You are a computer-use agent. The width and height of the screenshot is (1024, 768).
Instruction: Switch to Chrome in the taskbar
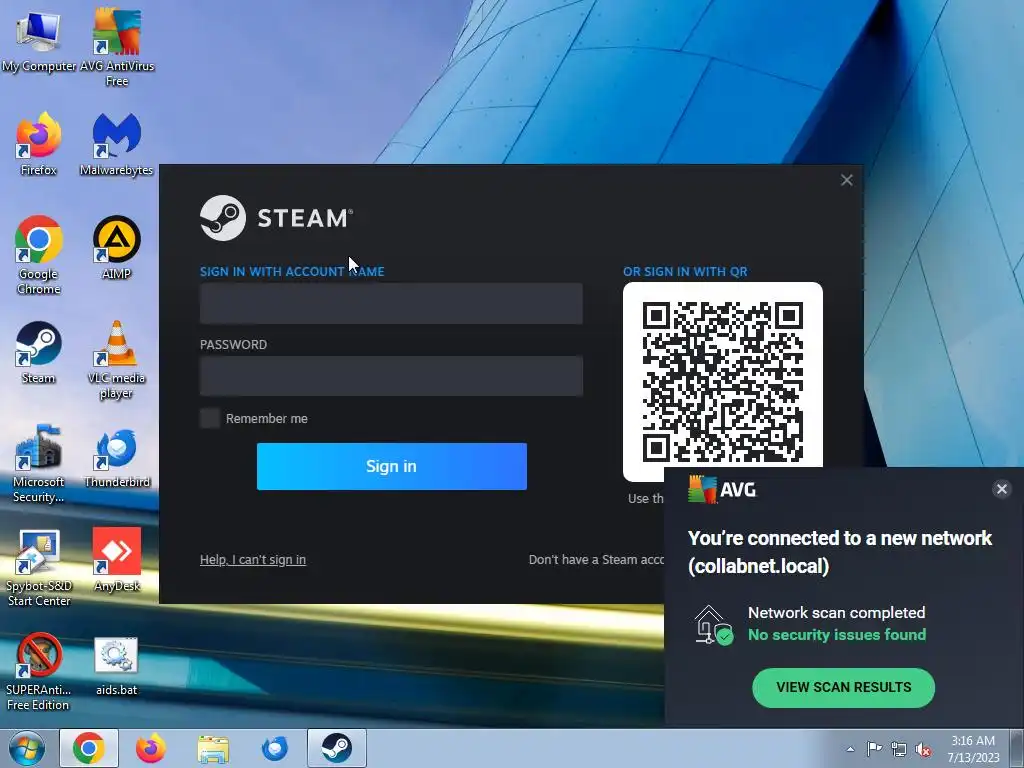(89, 748)
